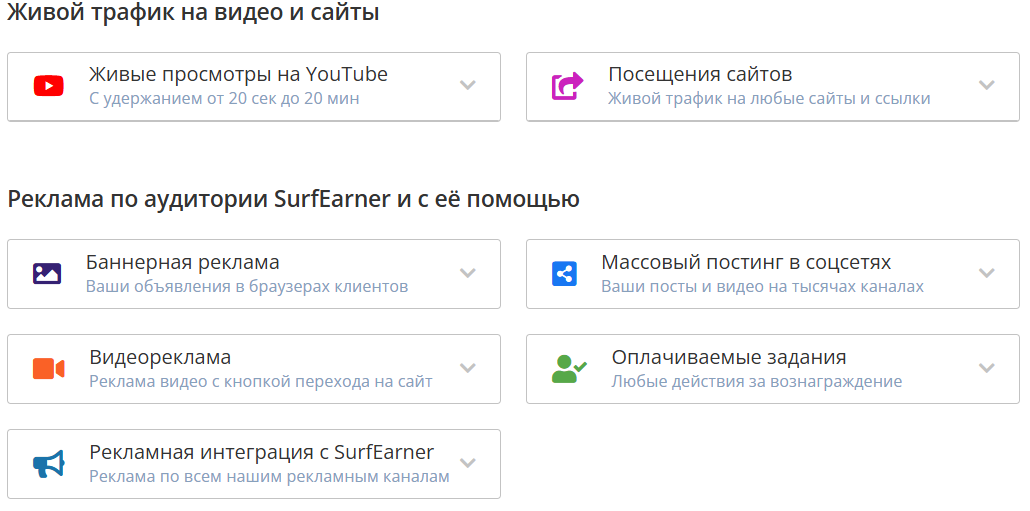Expand the Массовый постинг в соцсетях chevron
This screenshot has height=511, width=1030.
[x=987, y=273]
